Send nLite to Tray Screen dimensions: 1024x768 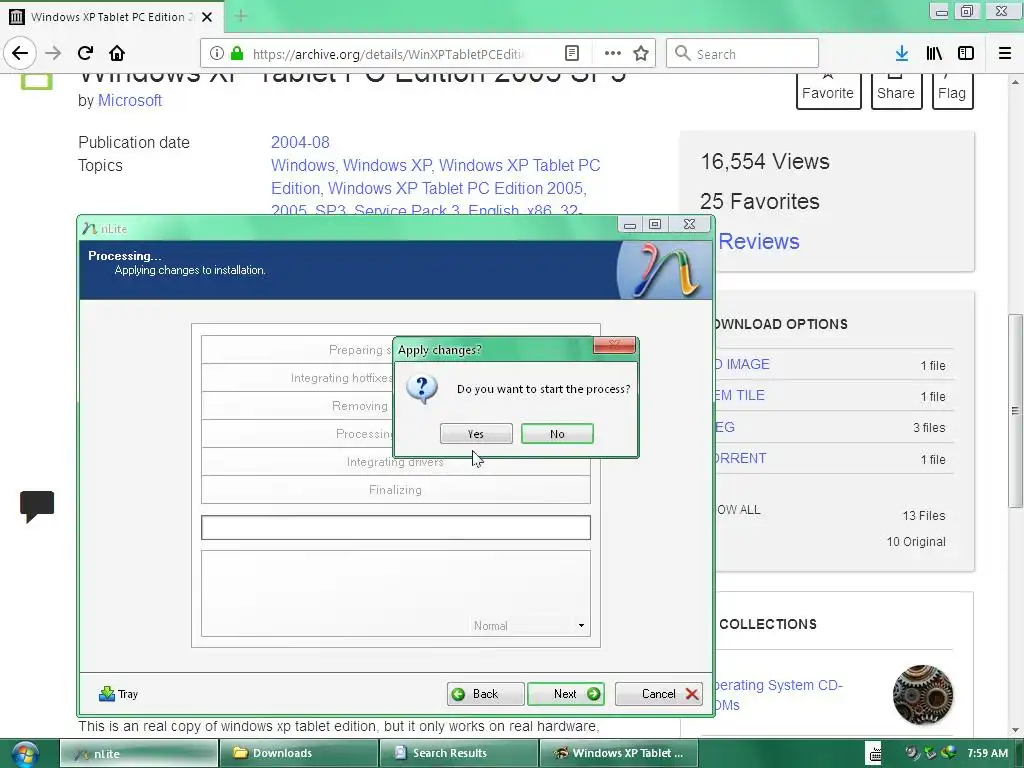[x=118, y=694]
